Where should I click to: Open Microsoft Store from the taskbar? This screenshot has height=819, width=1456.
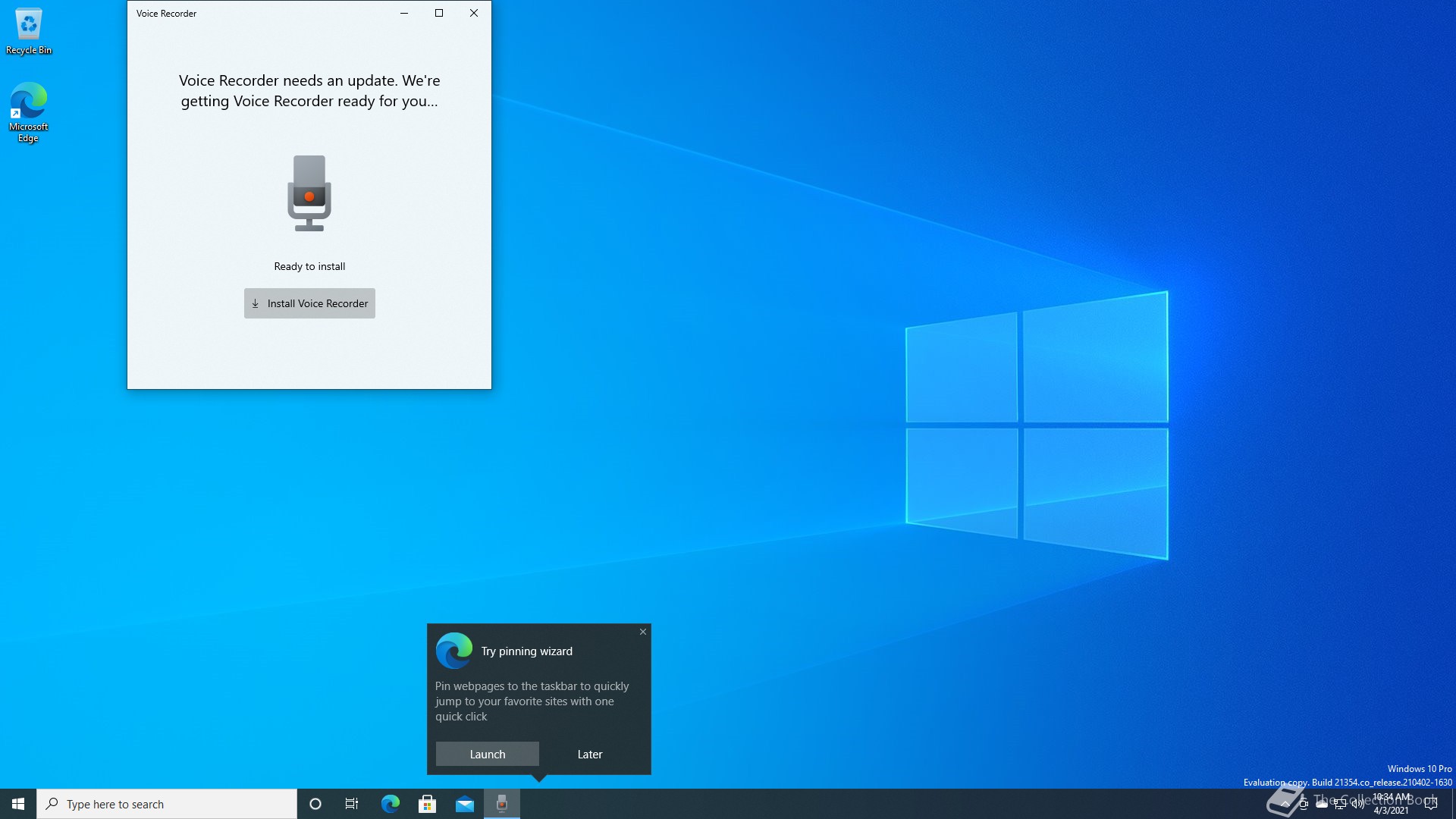point(427,804)
